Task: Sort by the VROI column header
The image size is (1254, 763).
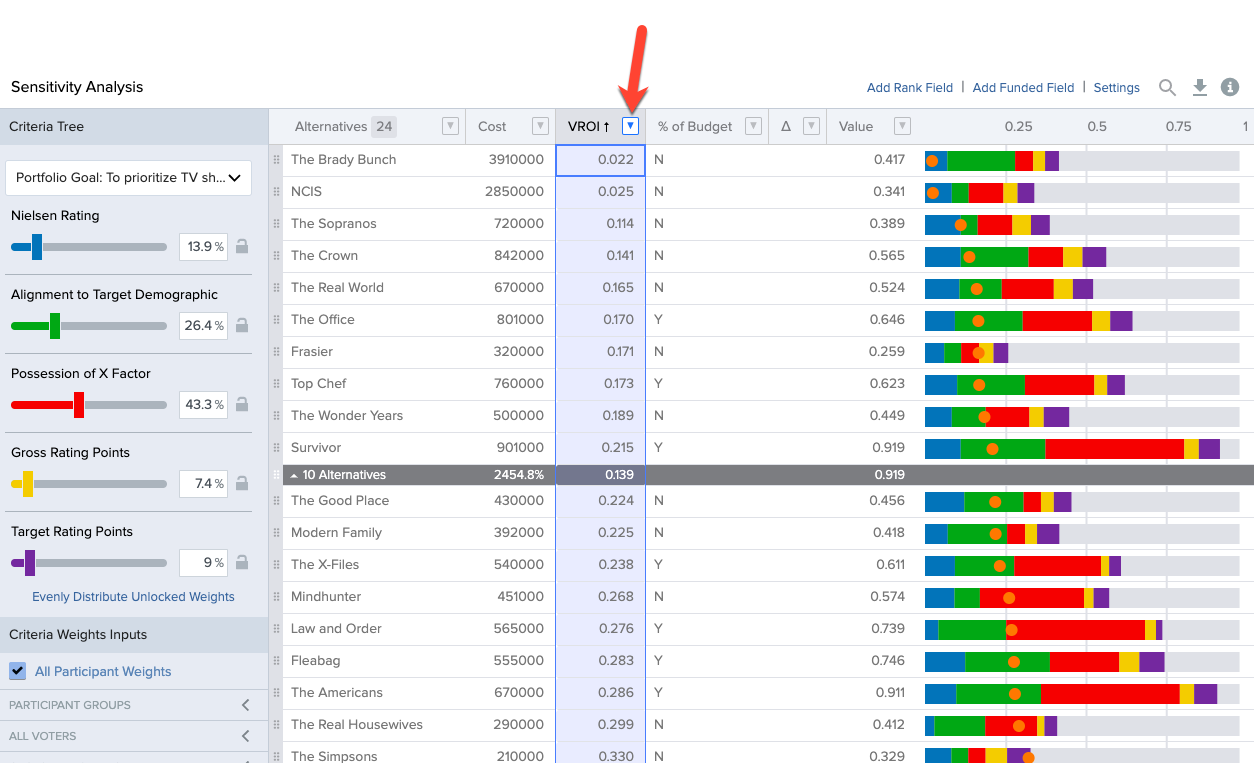Action: tap(588, 127)
